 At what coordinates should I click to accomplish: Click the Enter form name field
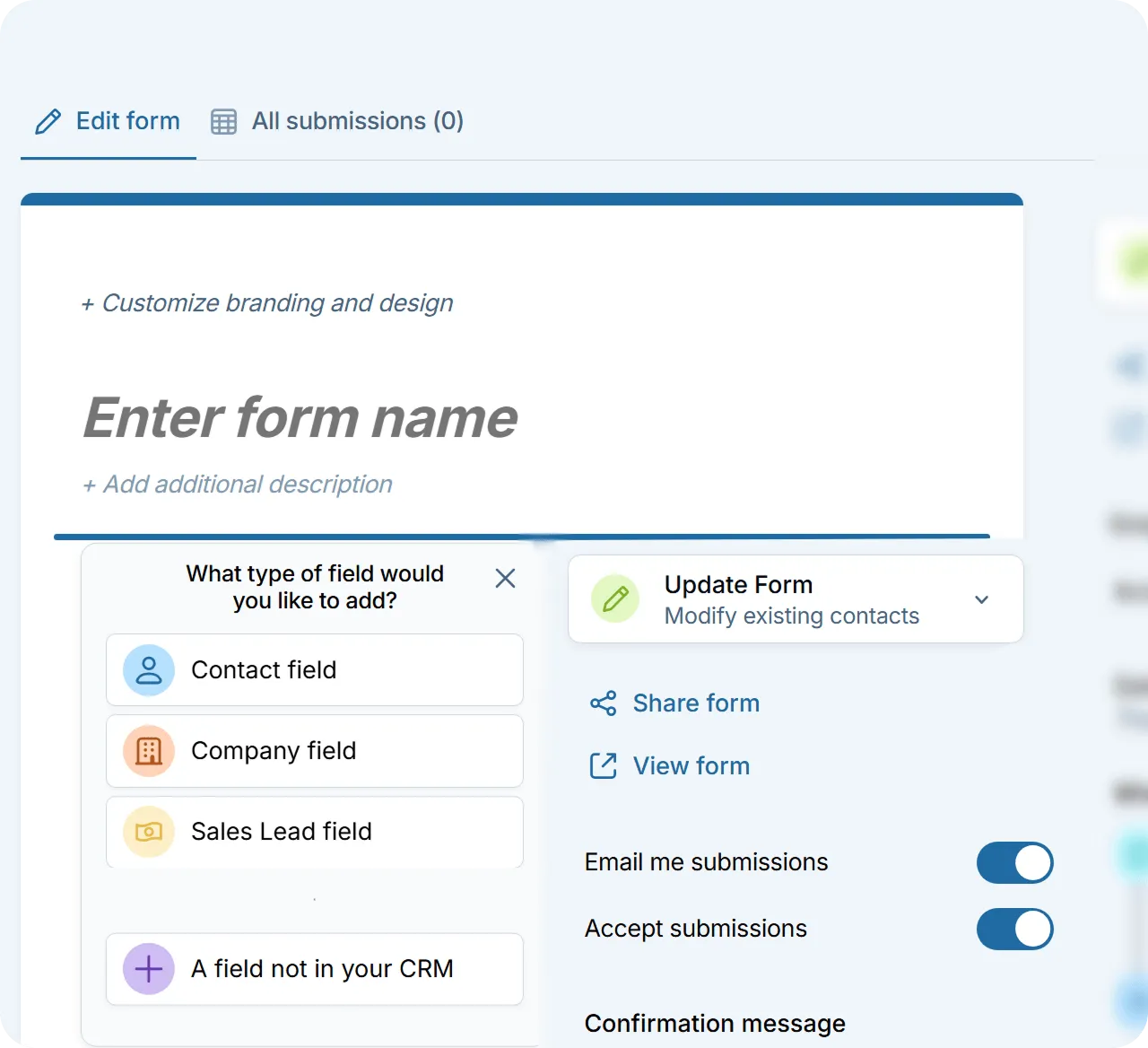[300, 418]
